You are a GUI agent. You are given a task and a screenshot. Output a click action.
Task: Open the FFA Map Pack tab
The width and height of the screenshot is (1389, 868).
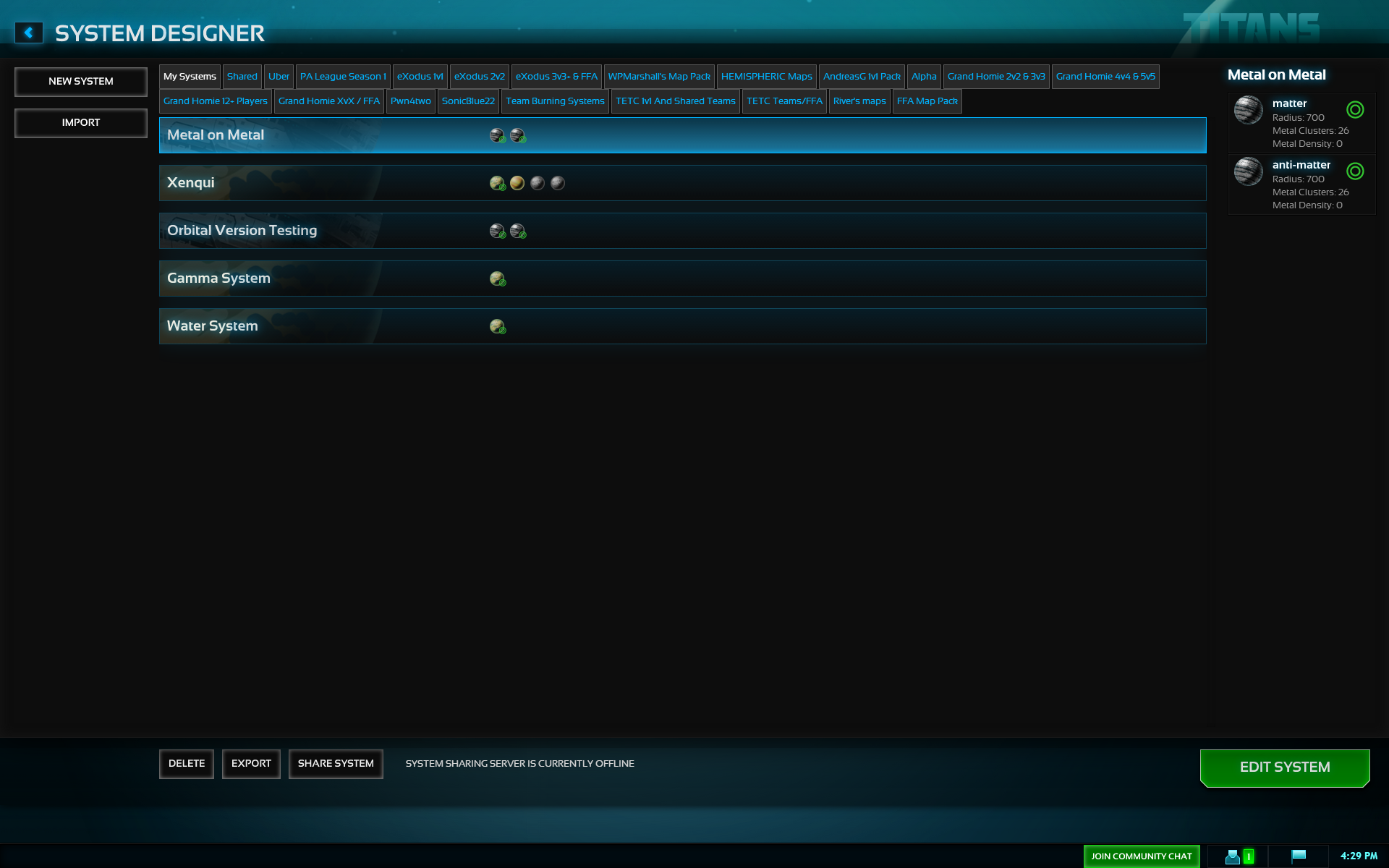click(927, 101)
